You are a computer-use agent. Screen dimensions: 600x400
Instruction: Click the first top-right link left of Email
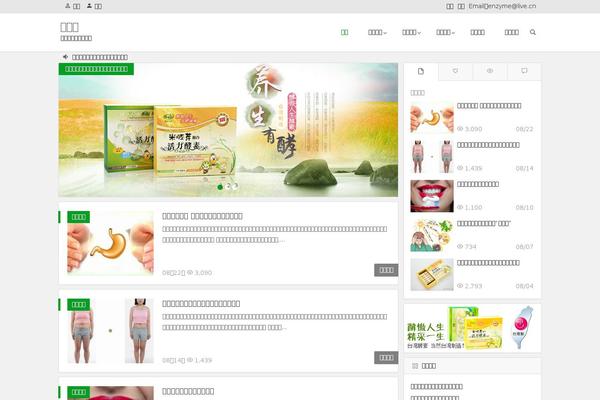[450, 6]
